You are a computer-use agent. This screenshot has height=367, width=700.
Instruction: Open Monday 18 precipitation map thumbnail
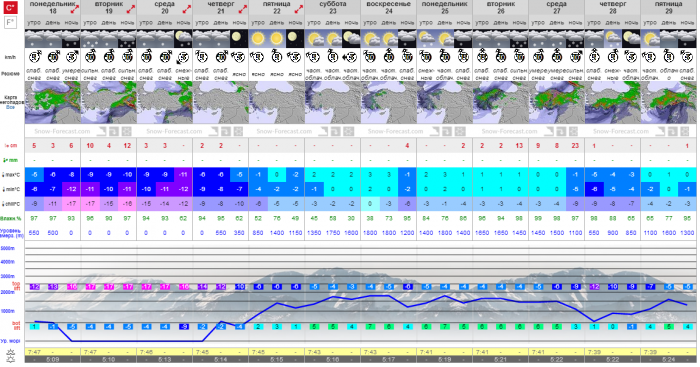tap(53, 103)
